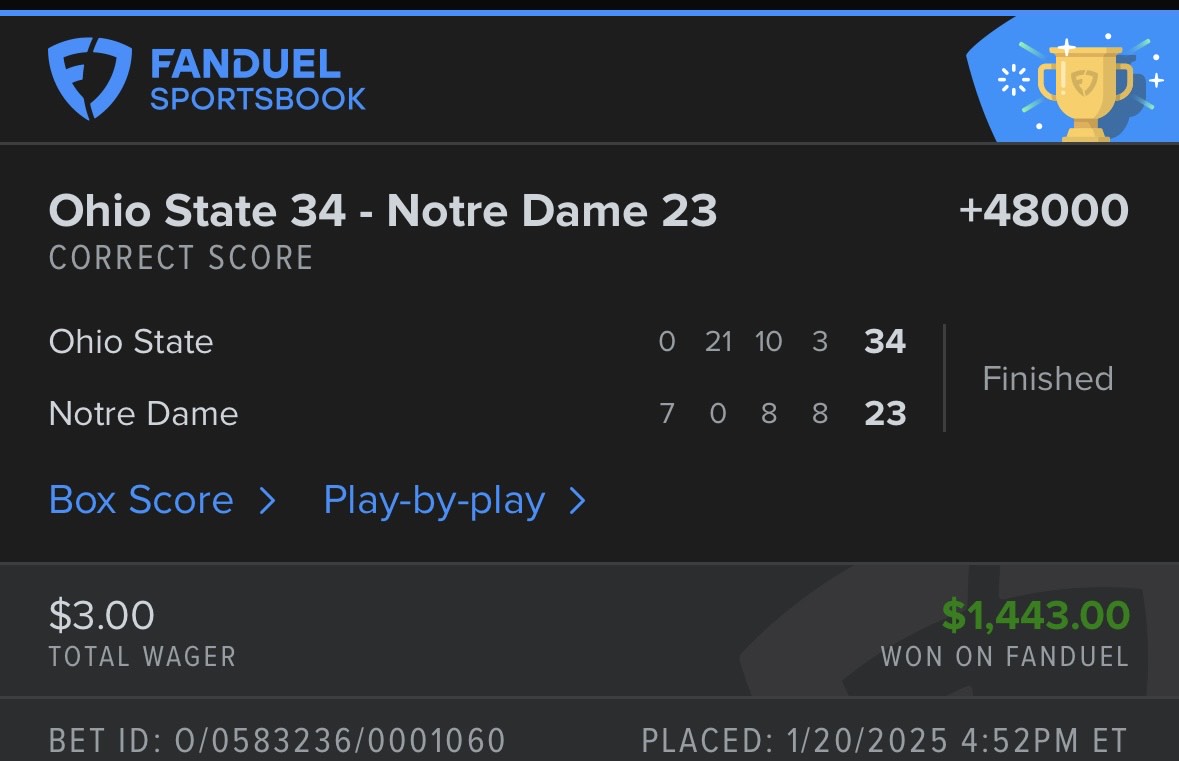Viewport: 1179px width, 761px height.
Task: Click Notre Dame's final score of 23
Action: (x=885, y=414)
